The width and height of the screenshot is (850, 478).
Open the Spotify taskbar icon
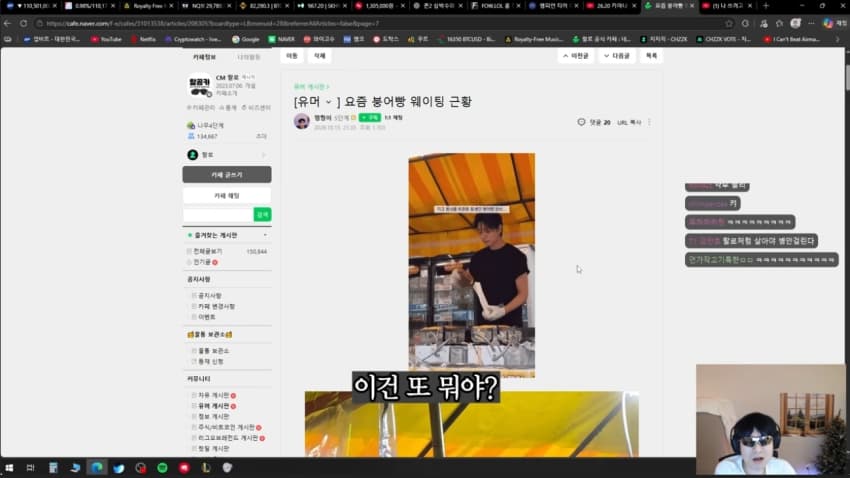click(162, 468)
